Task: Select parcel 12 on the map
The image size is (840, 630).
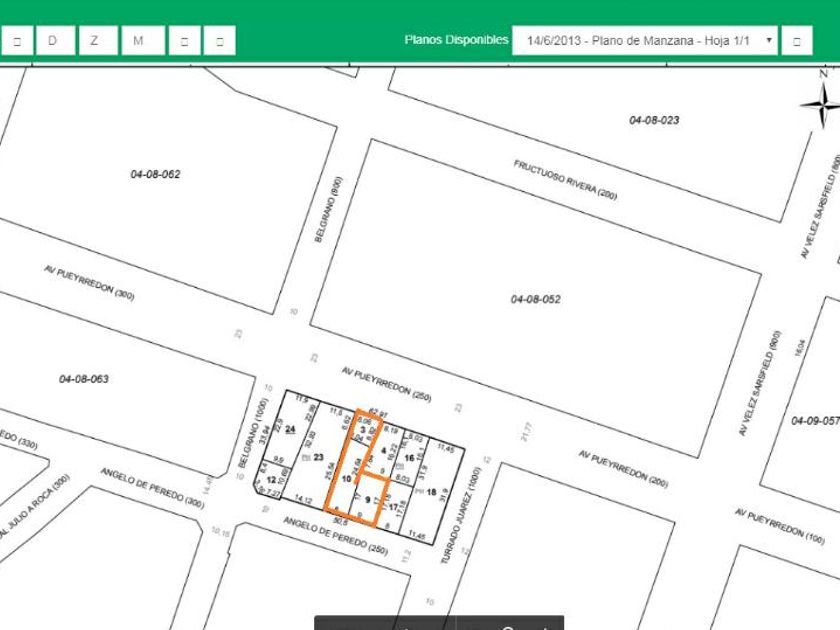Action: coord(272,479)
